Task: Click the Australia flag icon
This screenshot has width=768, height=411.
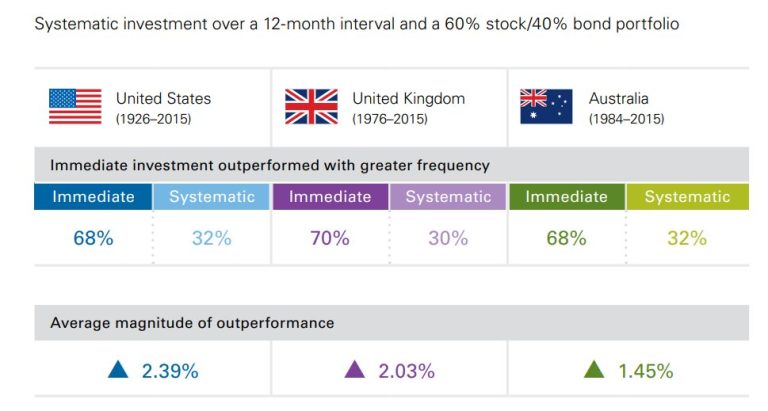Action: coord(546,106)
